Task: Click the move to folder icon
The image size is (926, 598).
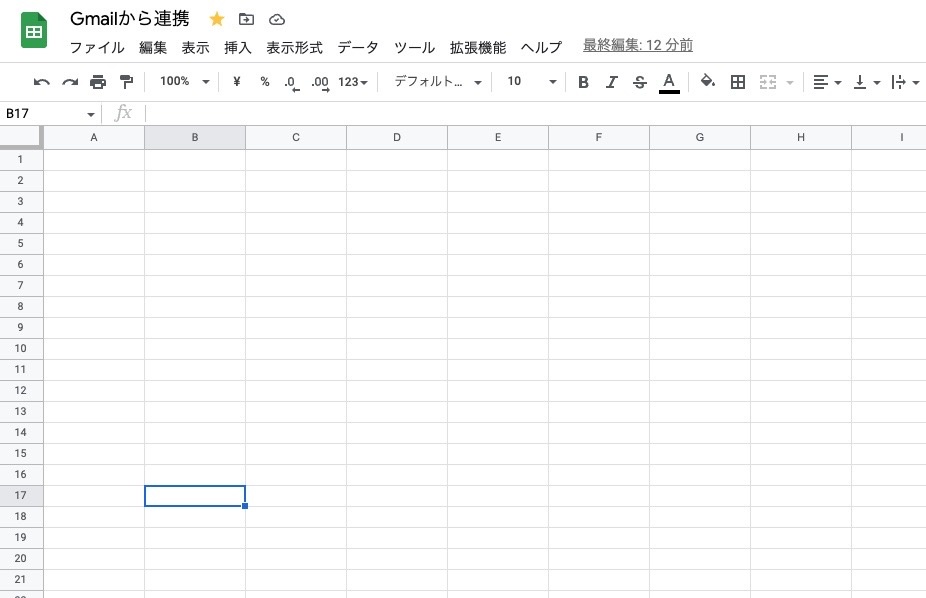Action: 246,19
